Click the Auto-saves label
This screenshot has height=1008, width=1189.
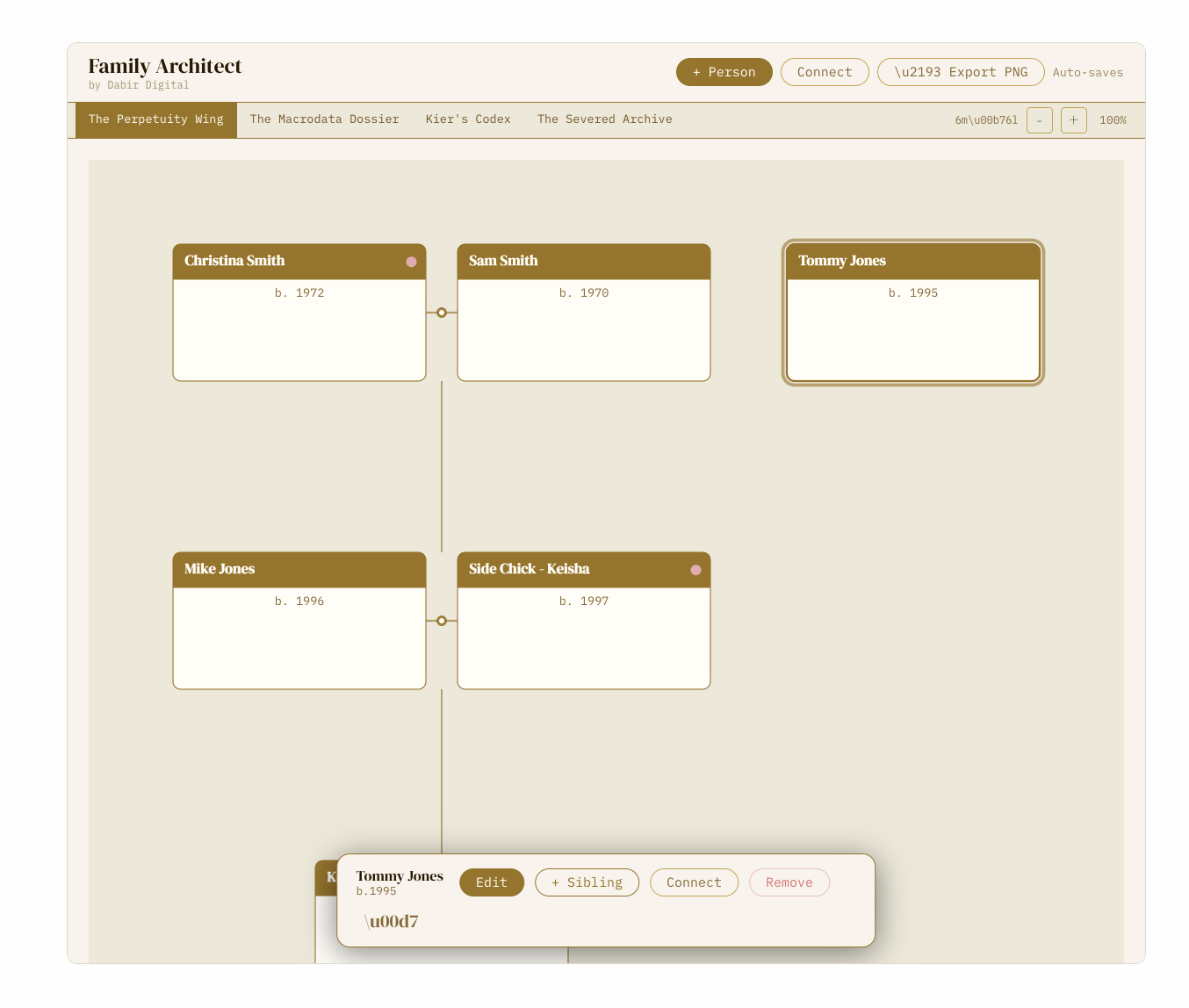tap(1088, 73)
